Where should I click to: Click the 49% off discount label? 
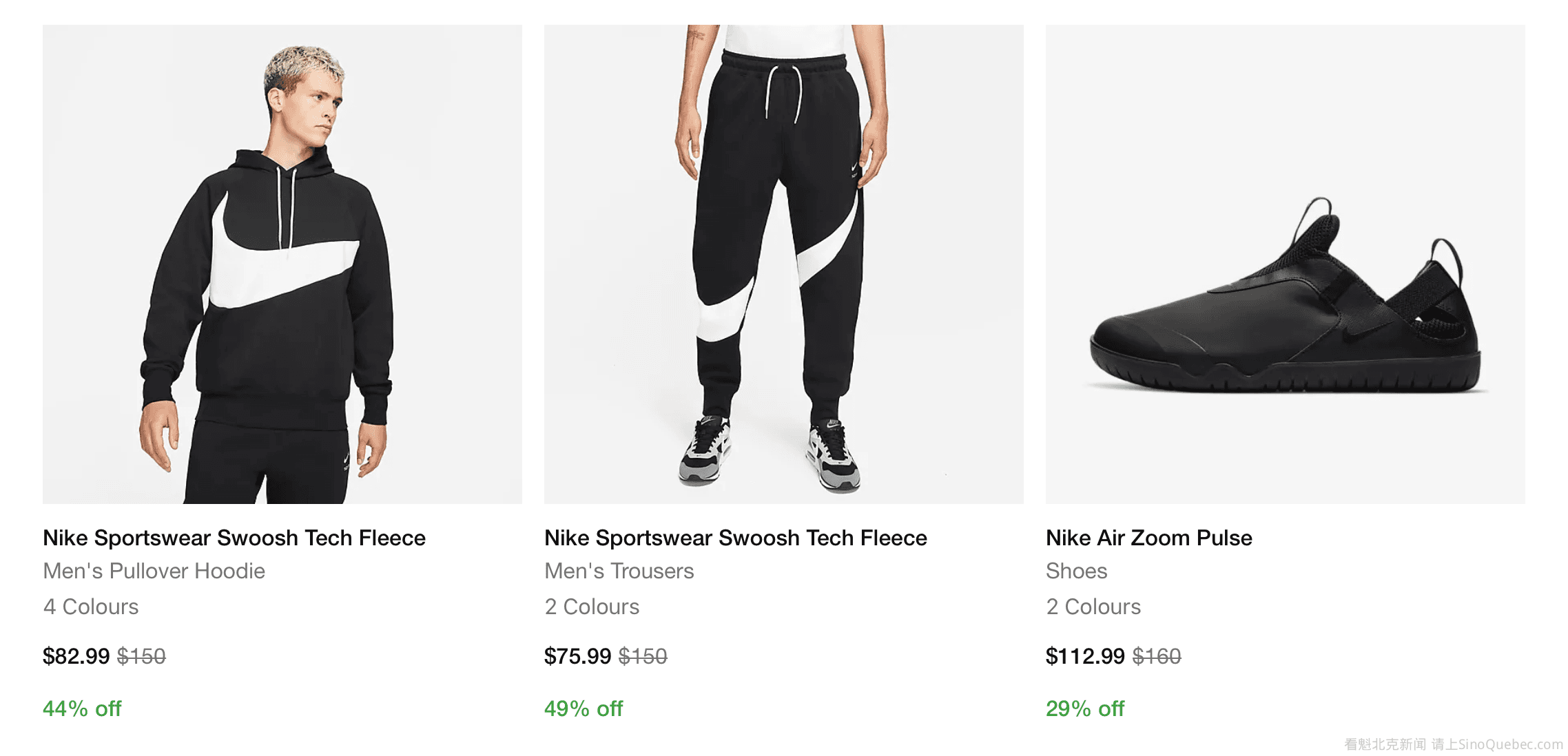[584, 708]
